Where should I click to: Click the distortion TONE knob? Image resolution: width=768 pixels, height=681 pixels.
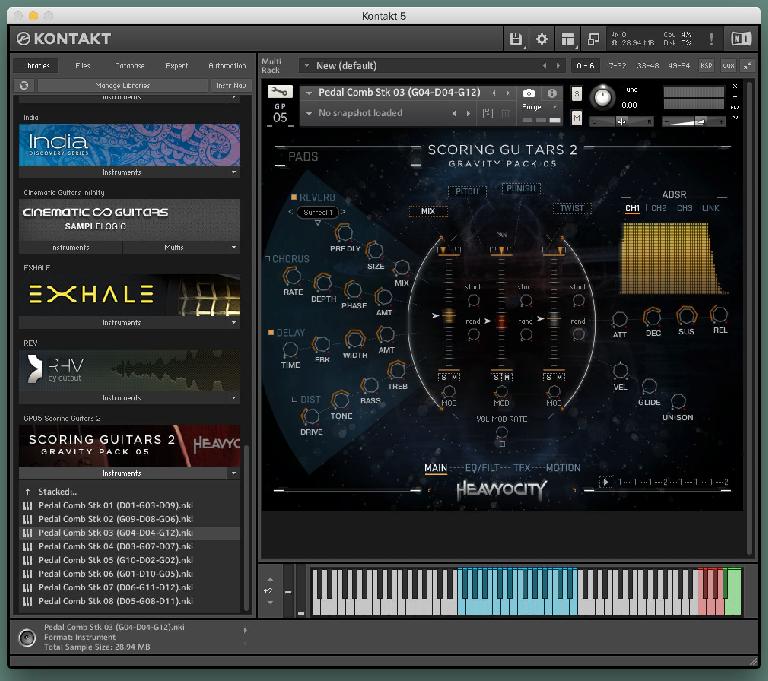pos(340,400)
